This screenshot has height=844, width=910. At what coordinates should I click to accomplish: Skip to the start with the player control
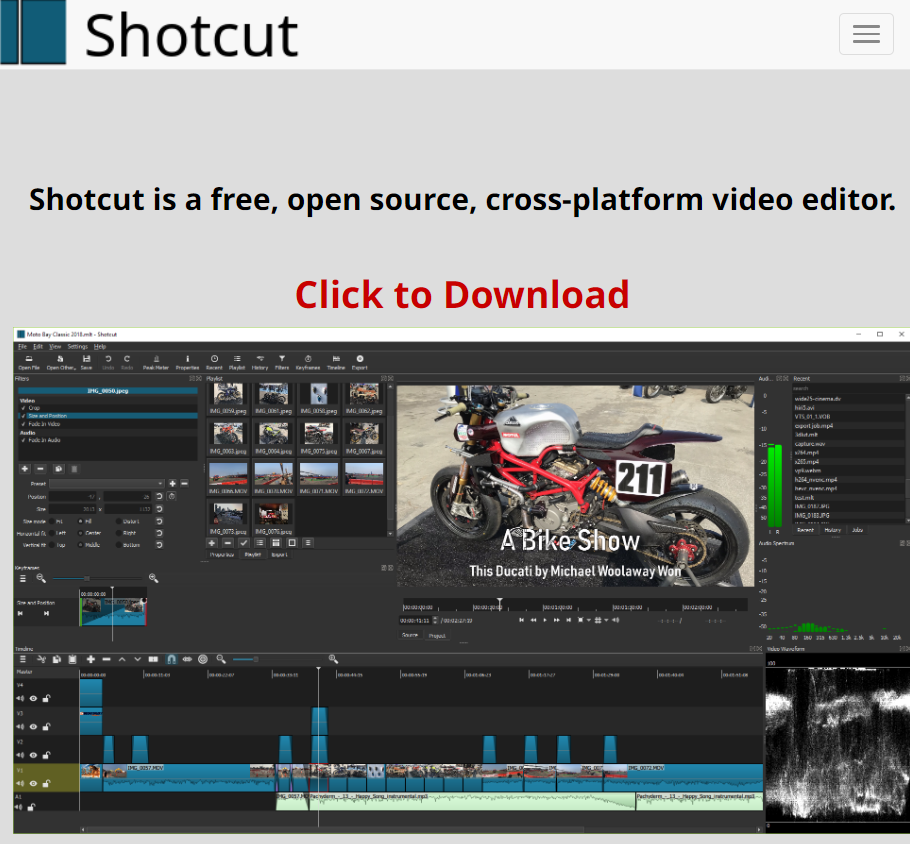coord(521,621)
